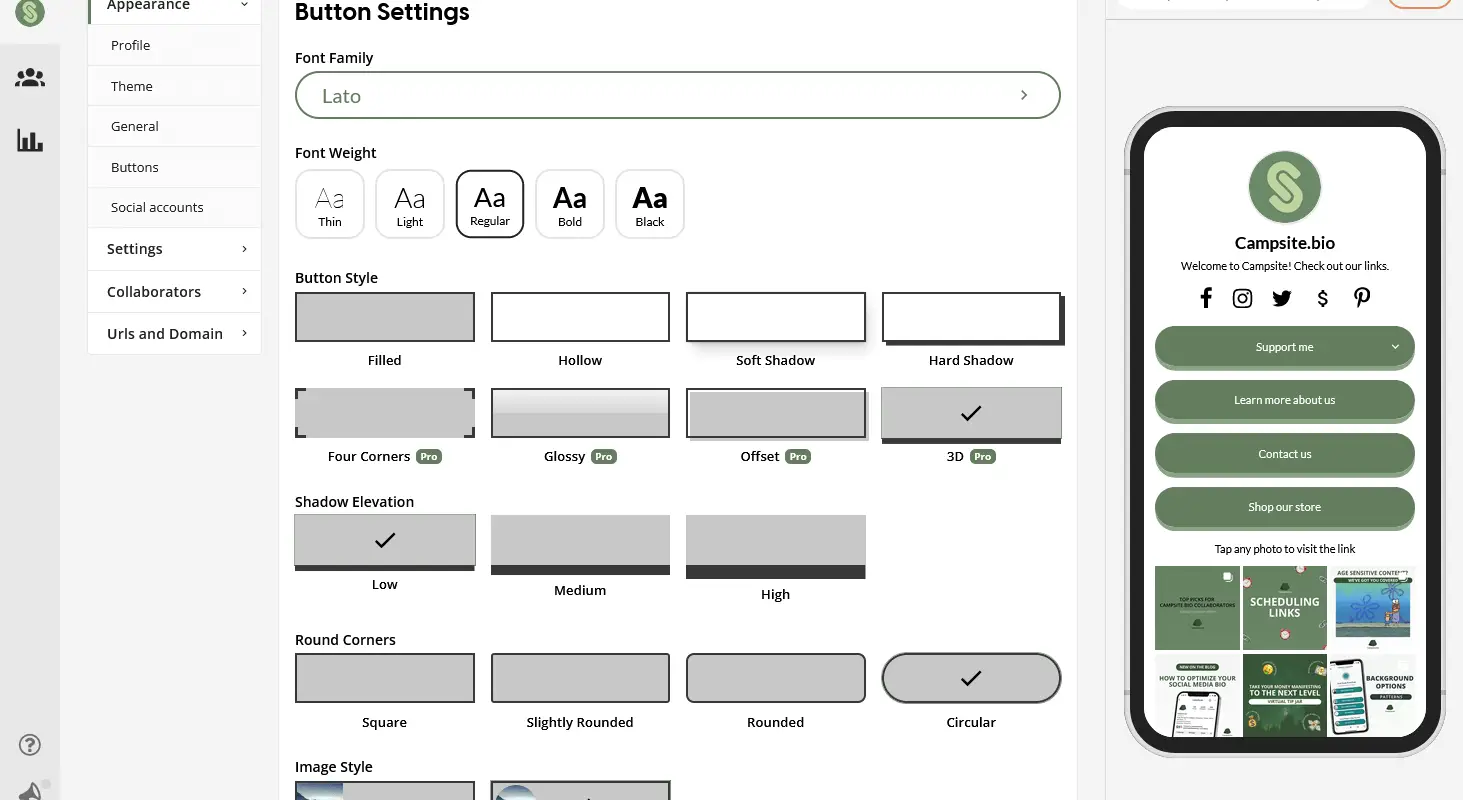
Task: Click the Instagram icon in phone preview
Action: coord(1242,298)
